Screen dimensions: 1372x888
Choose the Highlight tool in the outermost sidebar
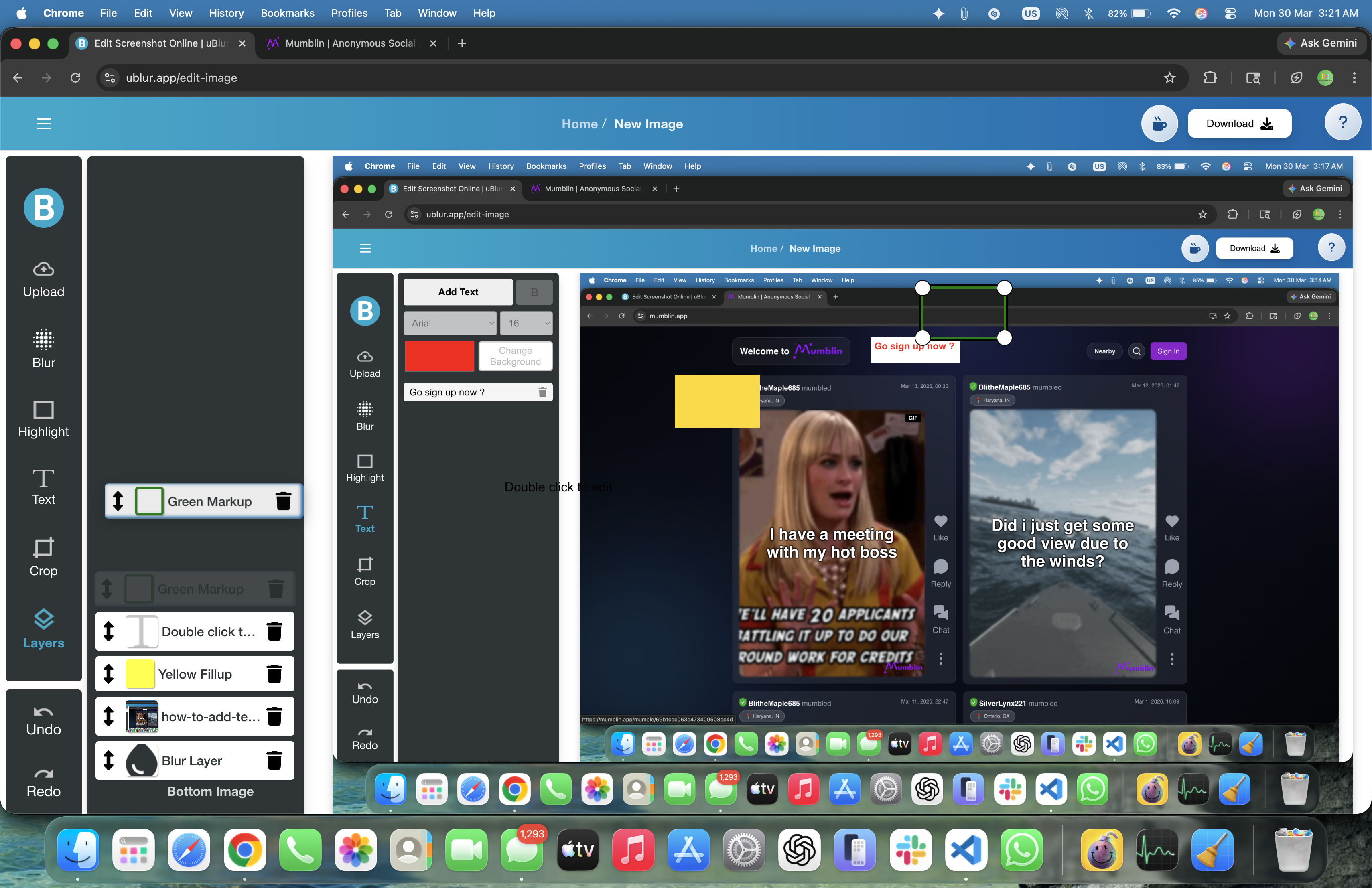(x=43, y=419)
